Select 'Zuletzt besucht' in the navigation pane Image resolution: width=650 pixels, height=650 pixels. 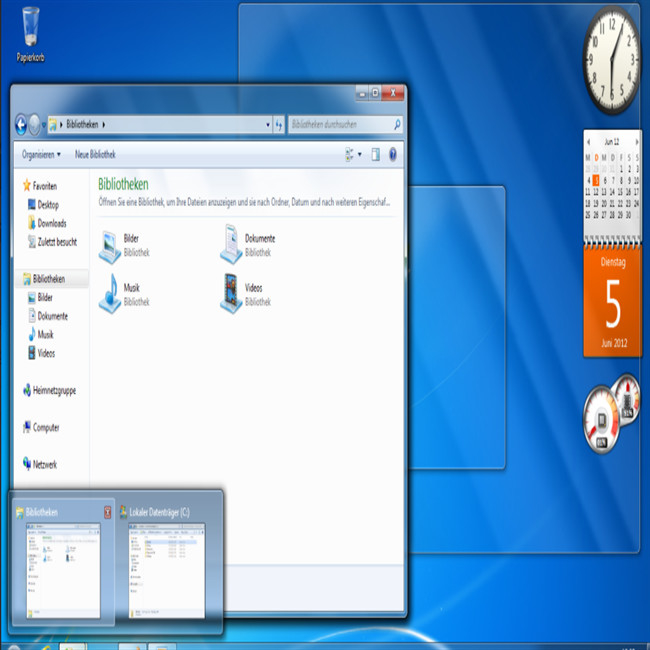coord(52,242)
